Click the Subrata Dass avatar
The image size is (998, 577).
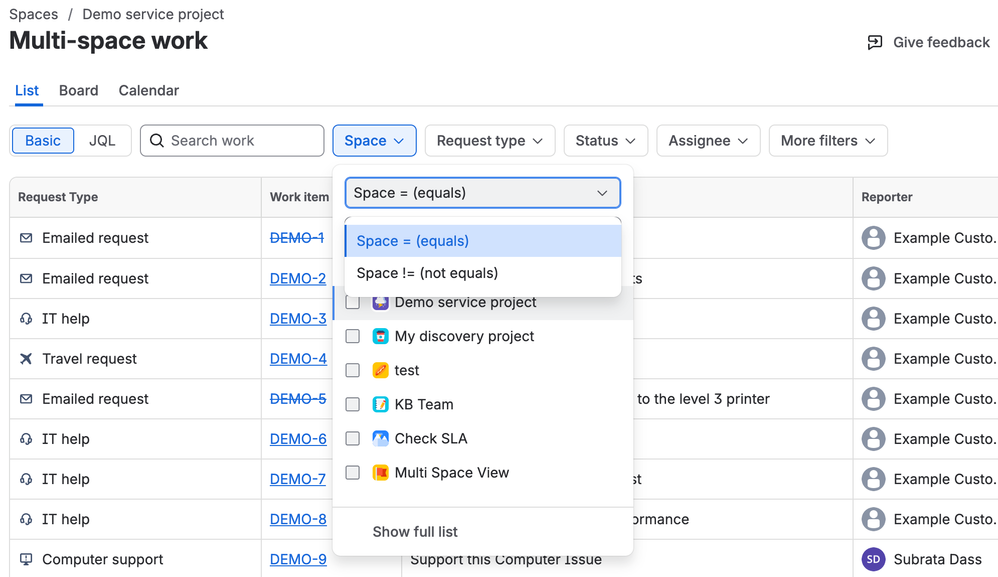click(873, 559)
